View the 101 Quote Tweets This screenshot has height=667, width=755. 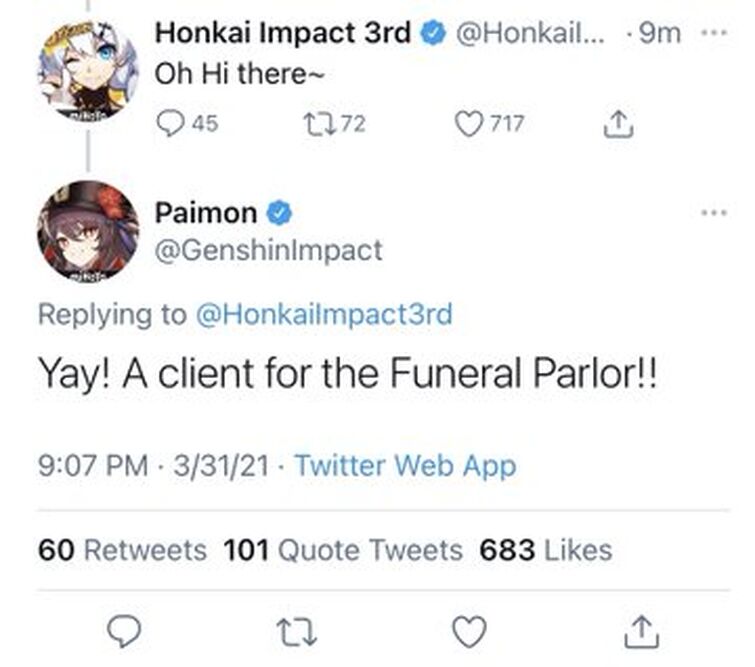[342, 549]
